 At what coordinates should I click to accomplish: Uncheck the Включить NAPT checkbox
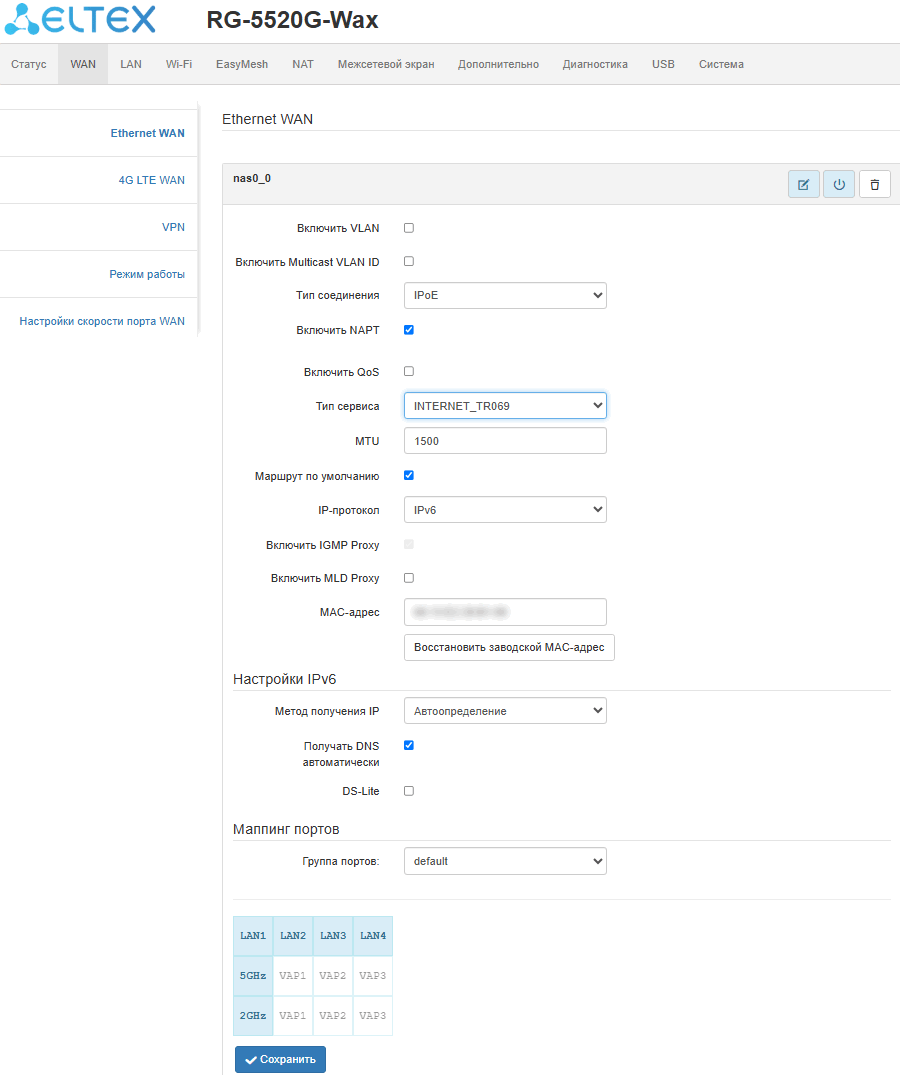tap(408, 330)
